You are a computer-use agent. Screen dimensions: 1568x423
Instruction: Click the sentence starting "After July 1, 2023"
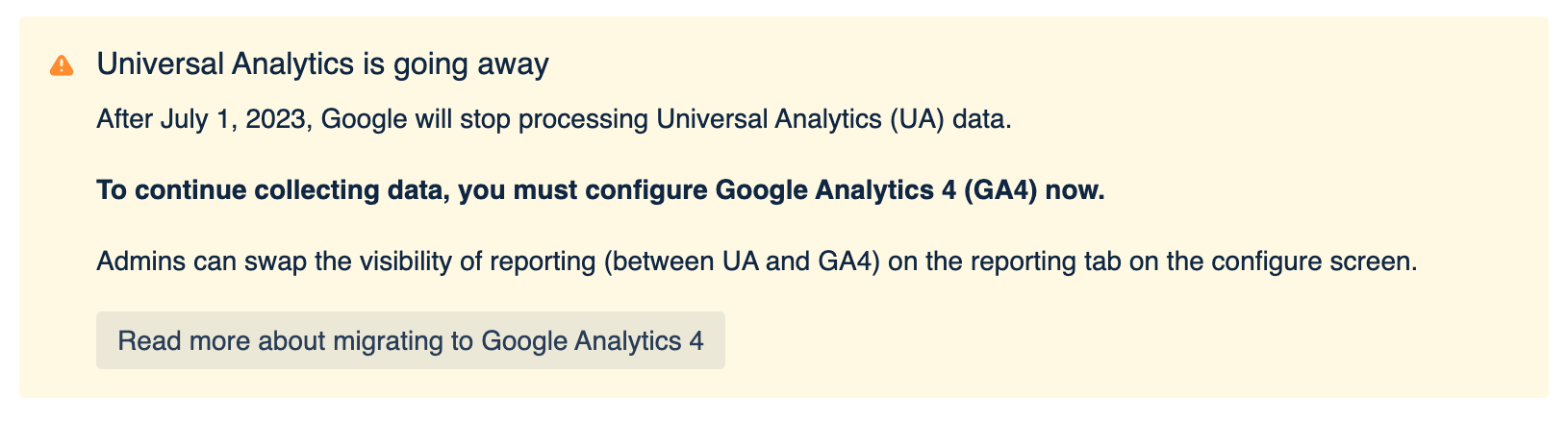554,120
